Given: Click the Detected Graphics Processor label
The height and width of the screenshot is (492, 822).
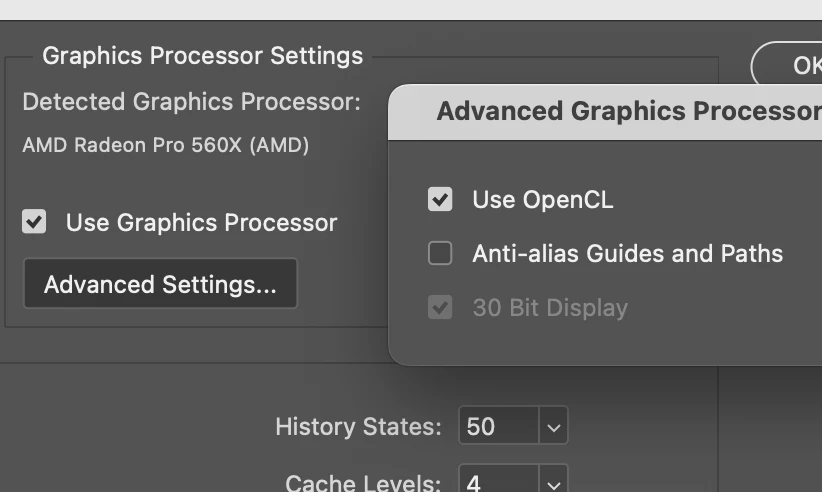Looking at the screenshot, I should coord(191,102).
